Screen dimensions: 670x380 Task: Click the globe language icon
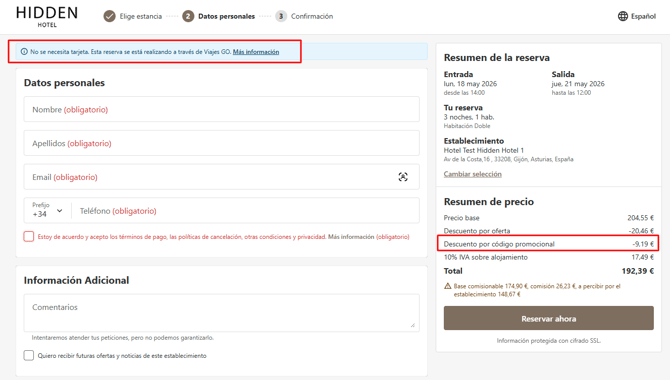point(623,16)
